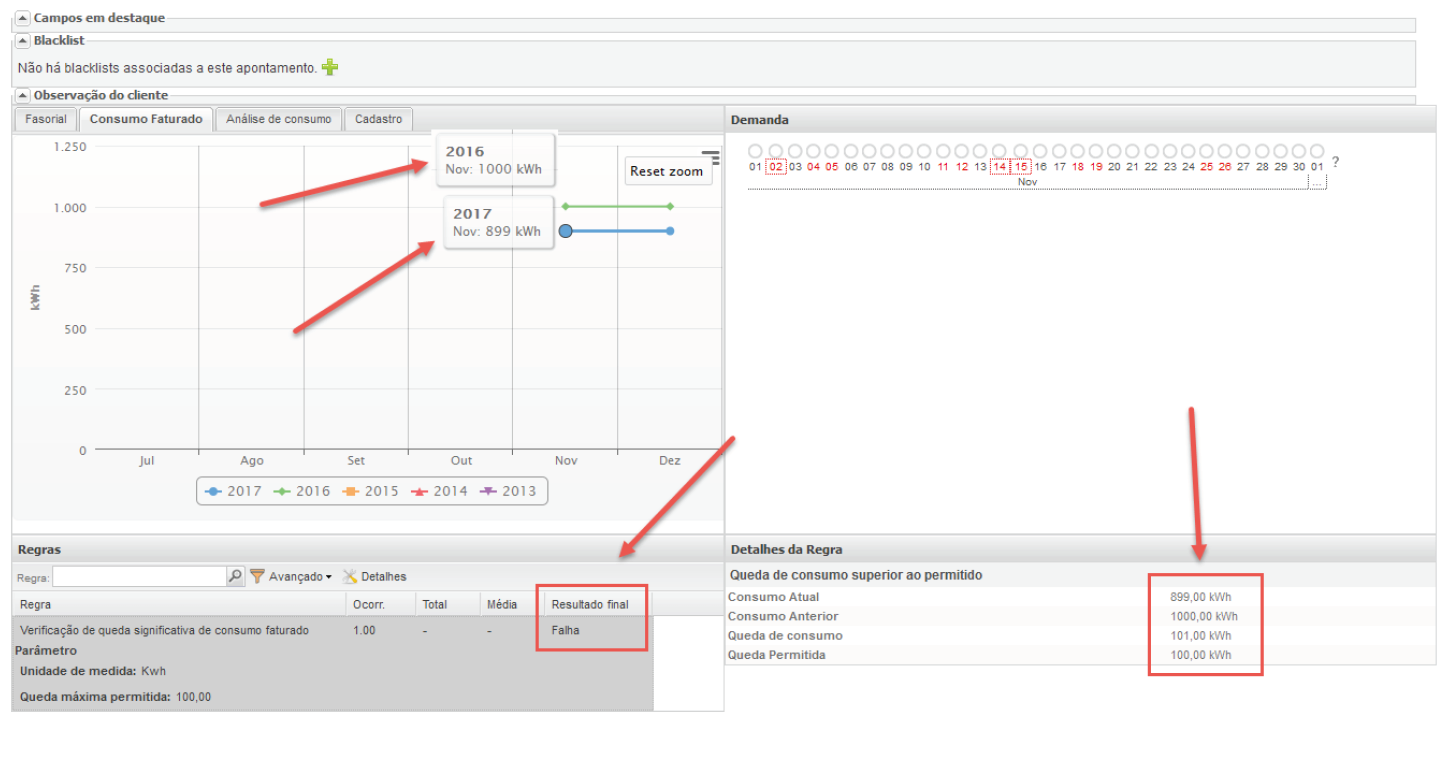Click the blue 2017 data point on Nov
The width and height of the screenshot is (1454, 780).
[565, 231]
